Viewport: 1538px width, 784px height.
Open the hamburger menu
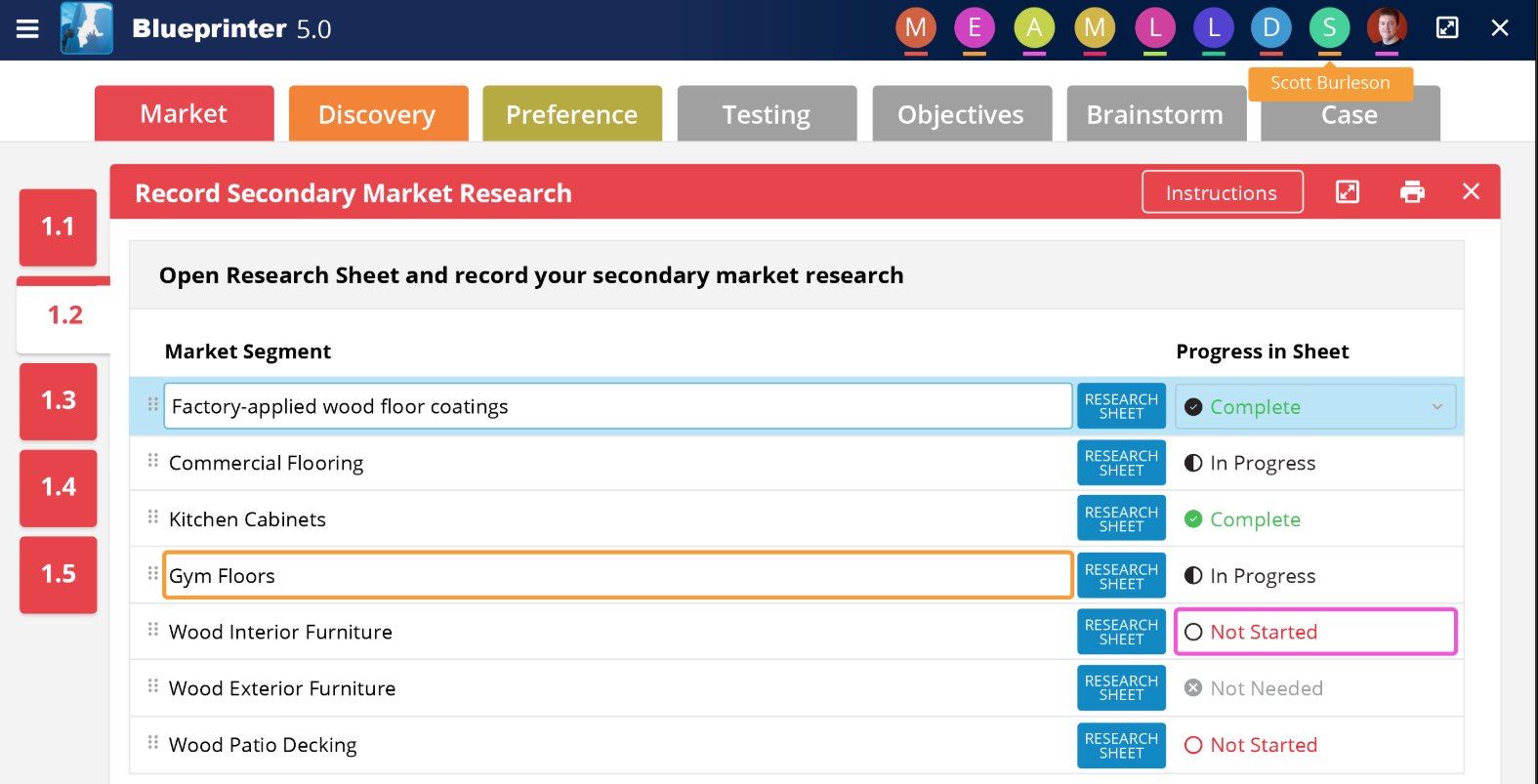[27, 28]
